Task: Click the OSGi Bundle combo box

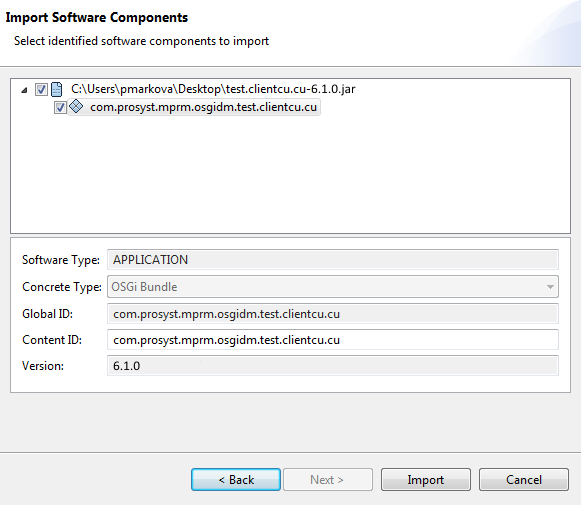Action: click(332, 287)
